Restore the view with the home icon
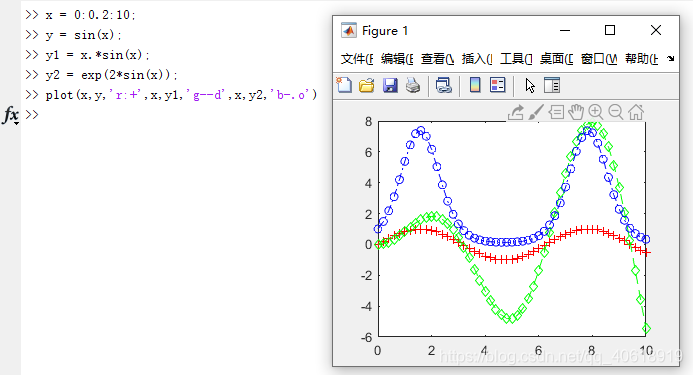Viewport: 693px width, 375px height. click(x=636, y=112)
